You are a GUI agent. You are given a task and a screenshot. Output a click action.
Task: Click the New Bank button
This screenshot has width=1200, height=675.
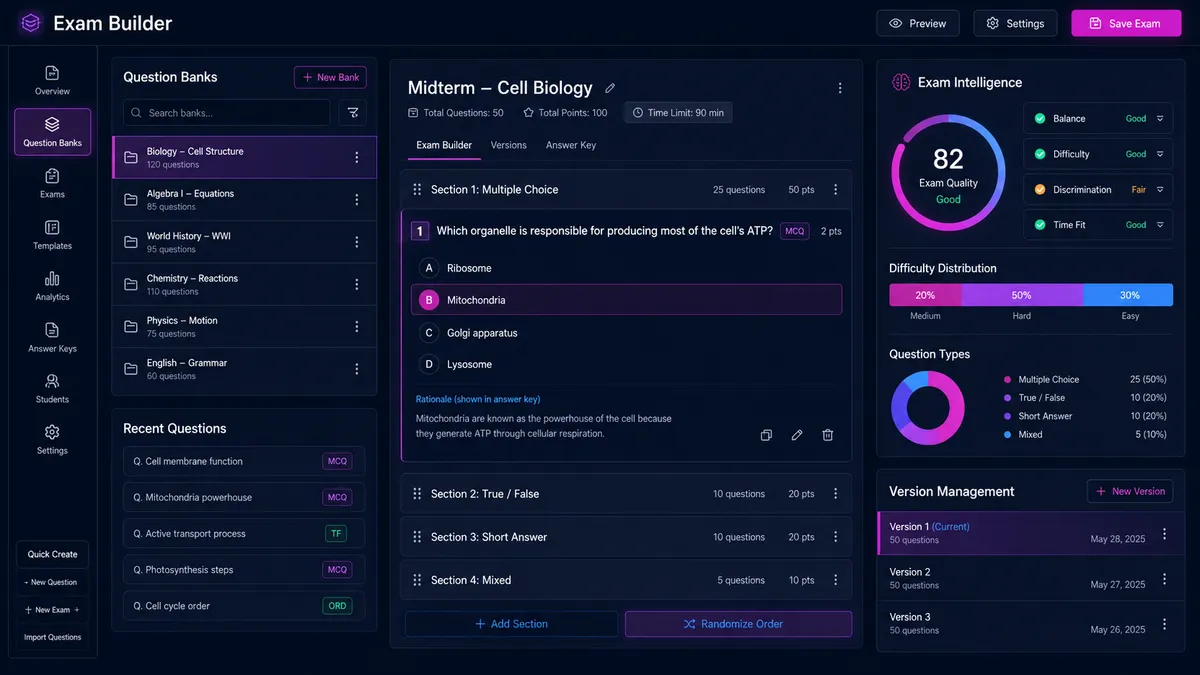330,77
